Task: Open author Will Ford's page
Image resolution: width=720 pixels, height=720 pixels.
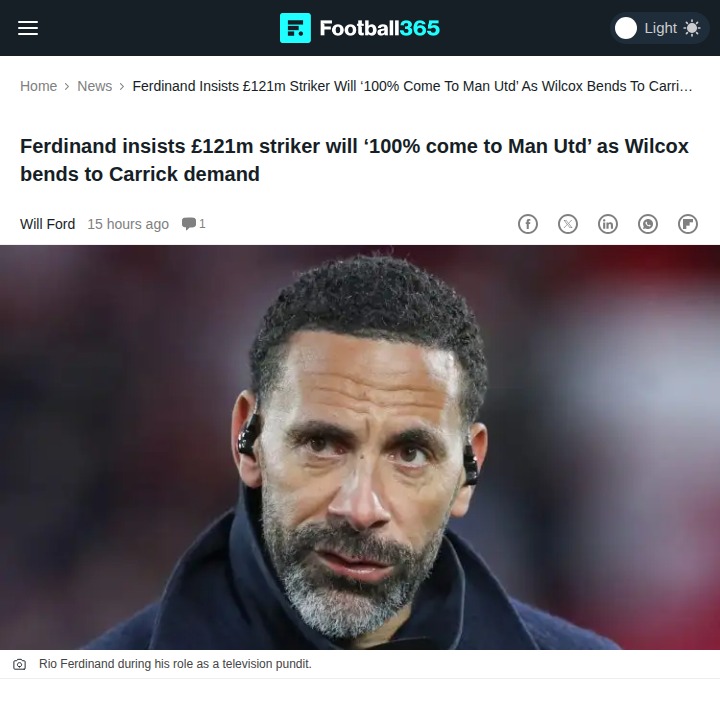Action: [x=48, y=224]
